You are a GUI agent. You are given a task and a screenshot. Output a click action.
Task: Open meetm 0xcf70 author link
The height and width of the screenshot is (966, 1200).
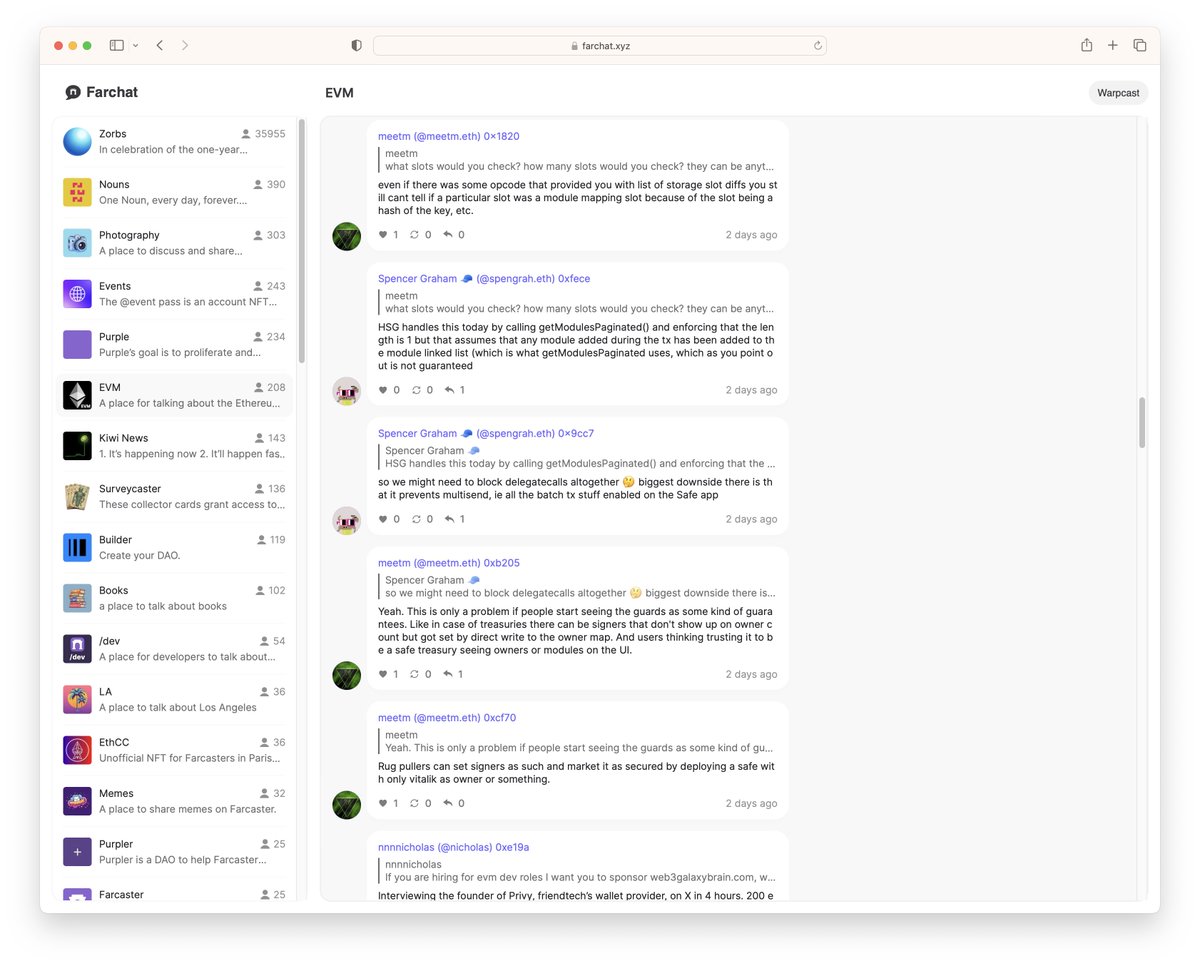click(447, 718)
